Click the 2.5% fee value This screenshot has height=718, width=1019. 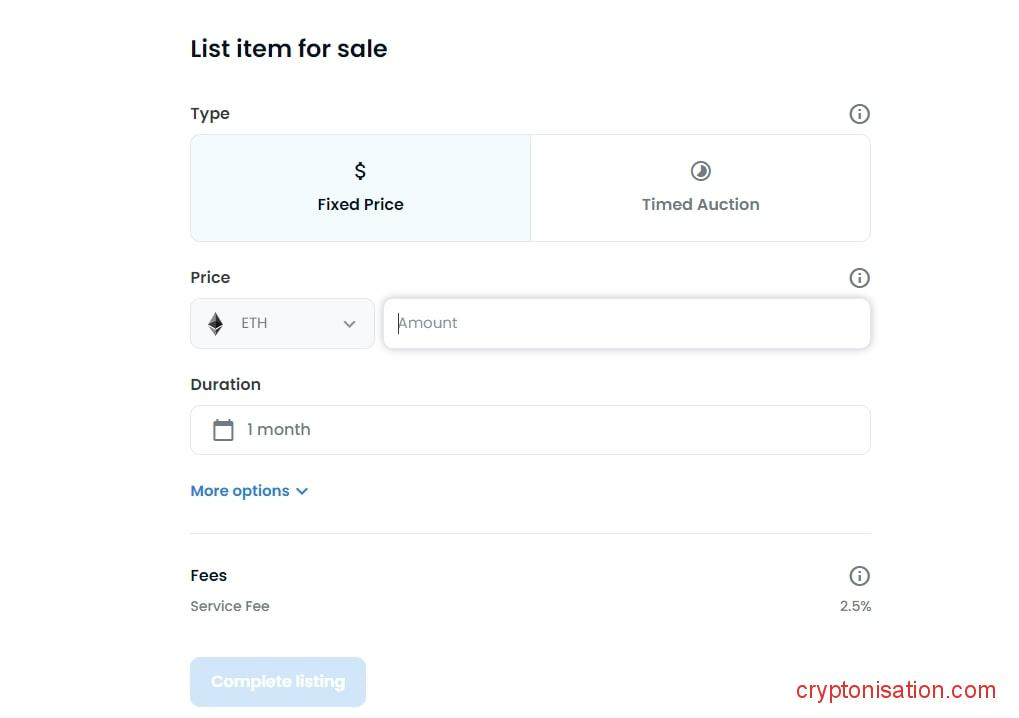click(x=855, y=606)
